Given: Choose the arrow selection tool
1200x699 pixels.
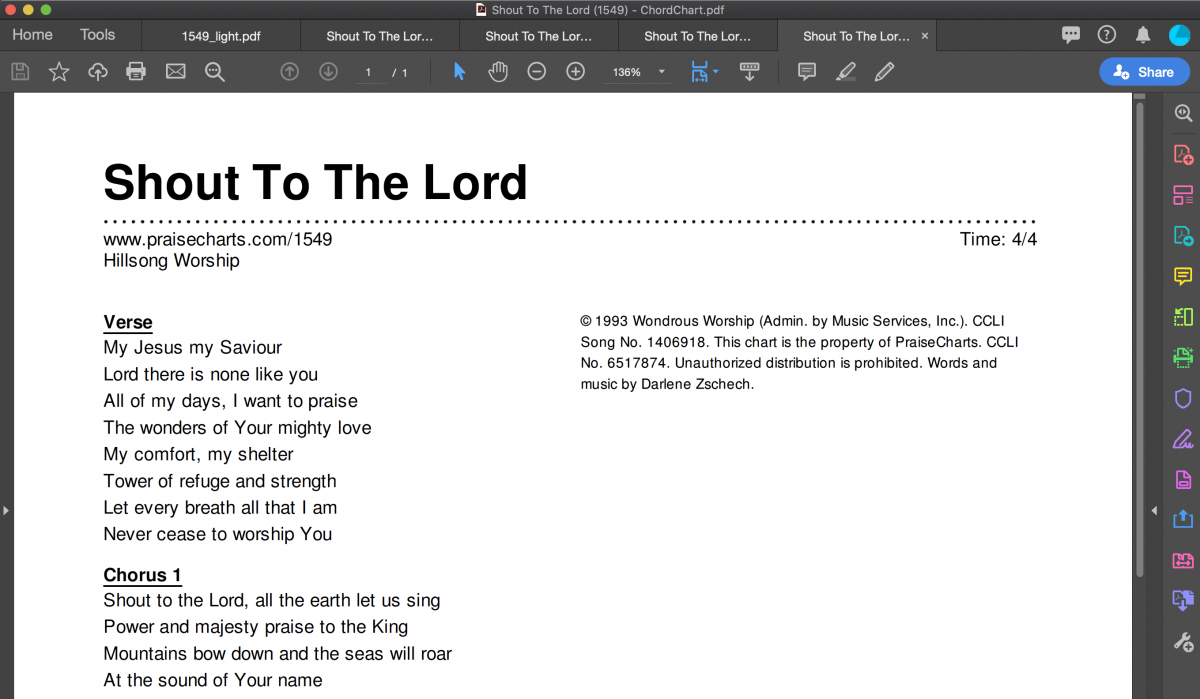Looking at the screenshot, I should (x=459, y=72).
